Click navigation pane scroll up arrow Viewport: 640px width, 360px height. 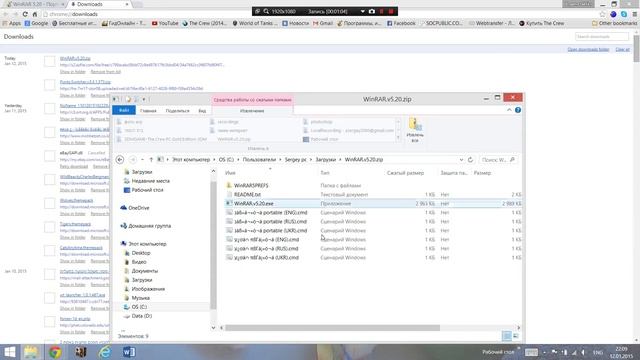(213, 171)
